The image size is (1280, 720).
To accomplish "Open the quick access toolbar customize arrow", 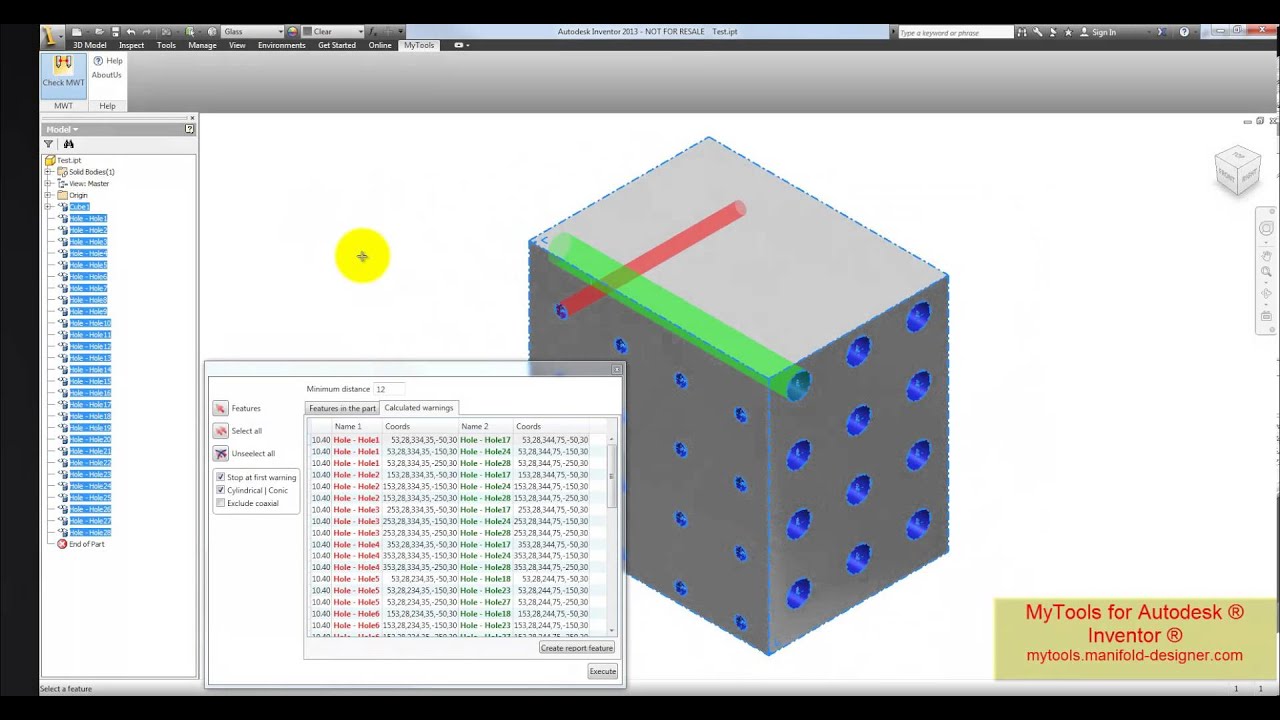I will point(401,32).
